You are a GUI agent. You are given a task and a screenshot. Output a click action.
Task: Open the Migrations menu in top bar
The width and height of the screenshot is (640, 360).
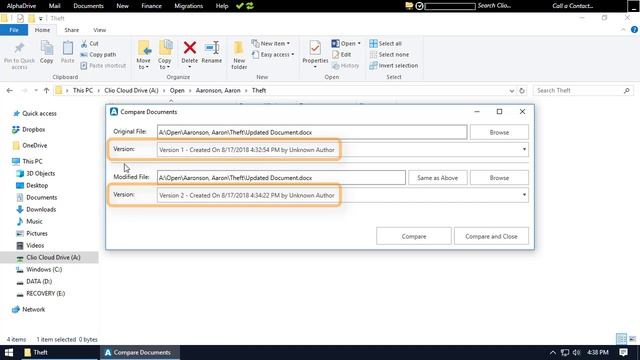coord(189,6)
